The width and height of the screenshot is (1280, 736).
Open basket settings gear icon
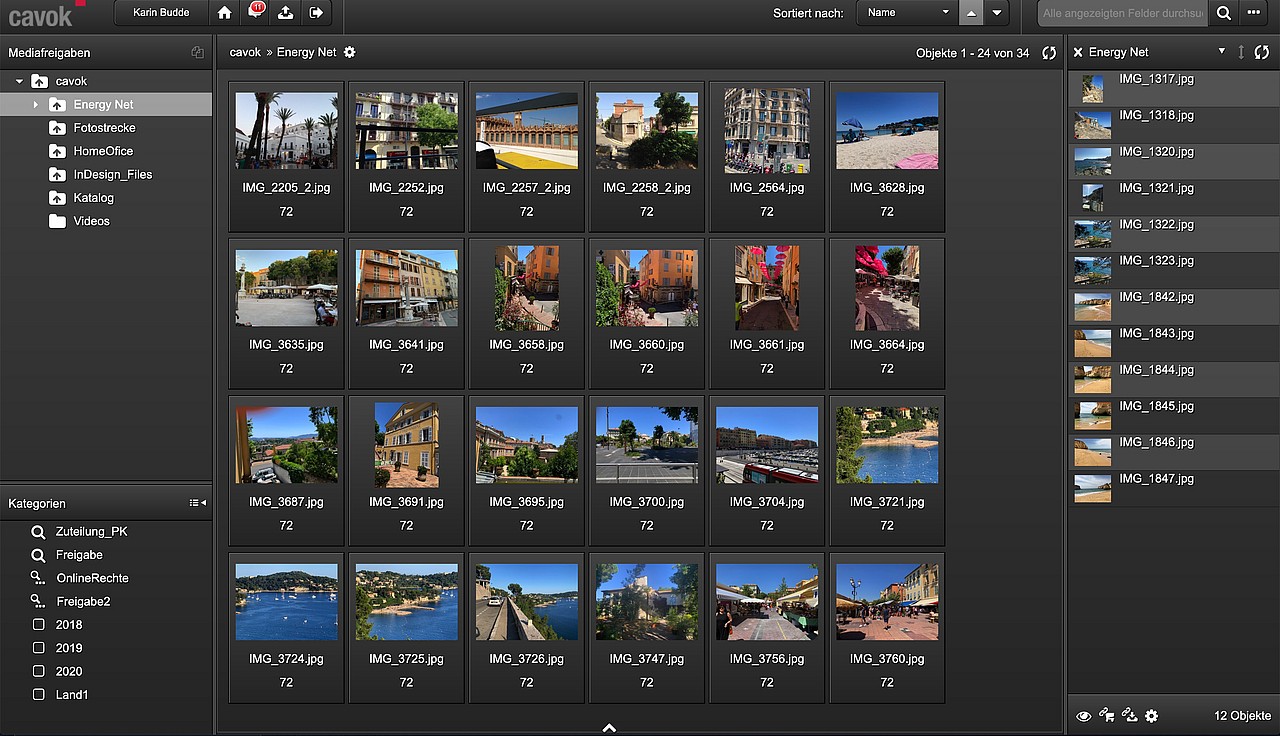[1152, 716]
